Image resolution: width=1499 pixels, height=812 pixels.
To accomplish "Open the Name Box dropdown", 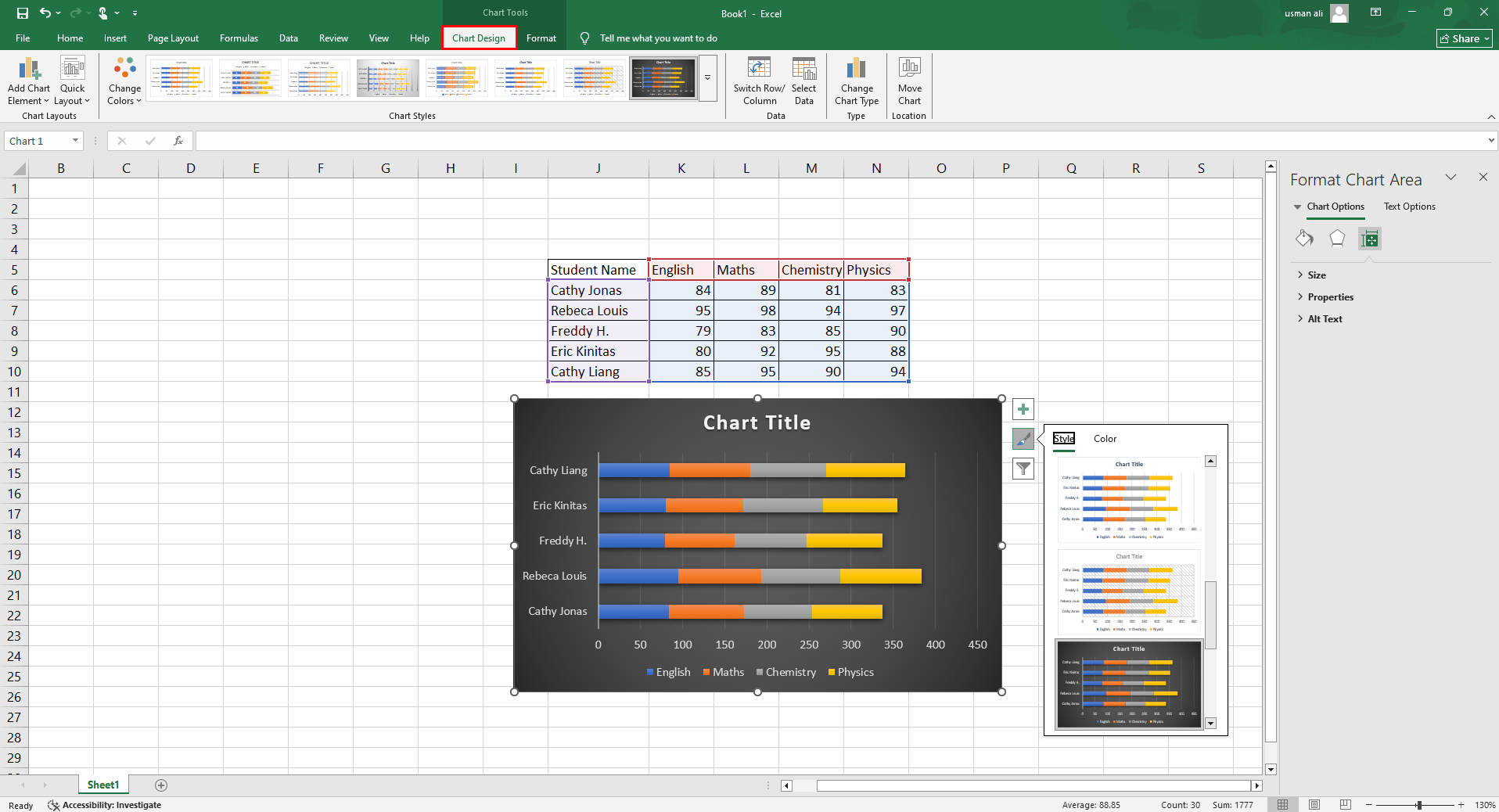I will click(75, 141).
